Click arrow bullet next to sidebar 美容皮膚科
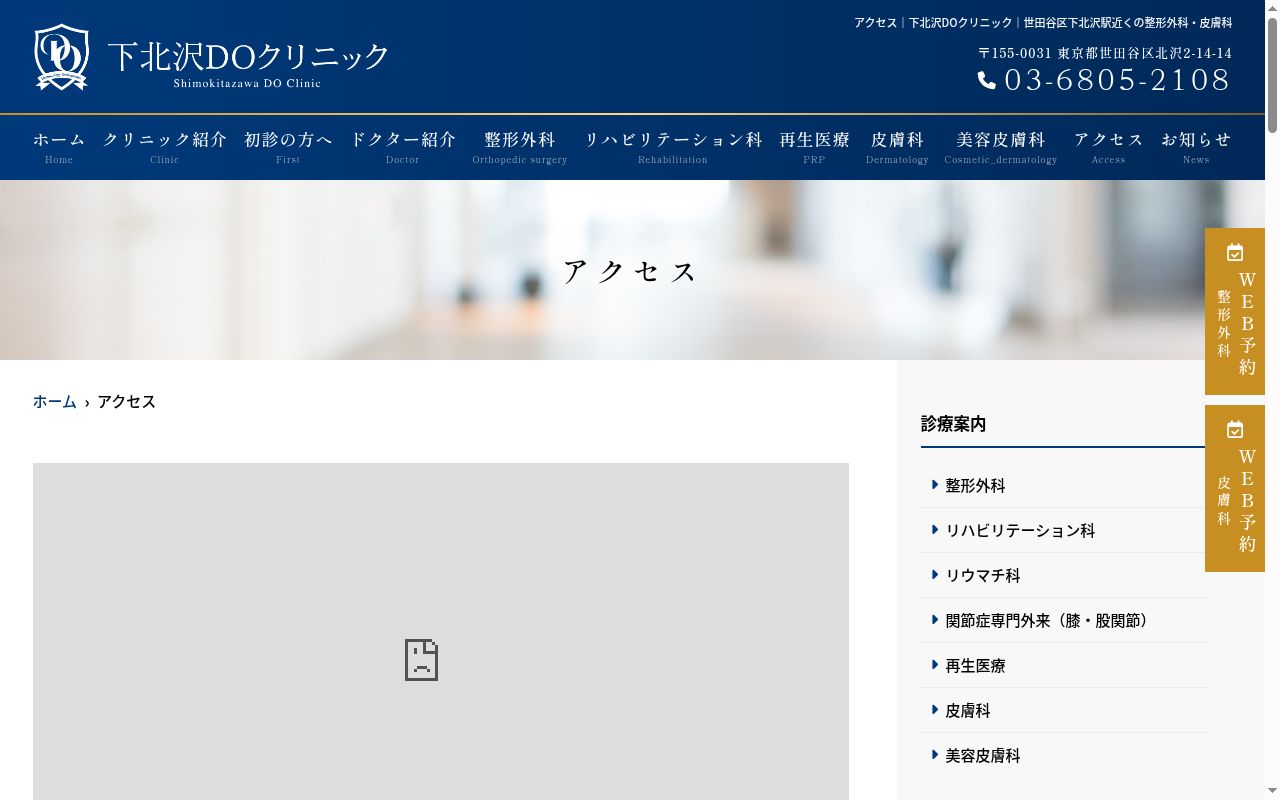The width and height of the screenshot is (1280, 800). [935, 755]
